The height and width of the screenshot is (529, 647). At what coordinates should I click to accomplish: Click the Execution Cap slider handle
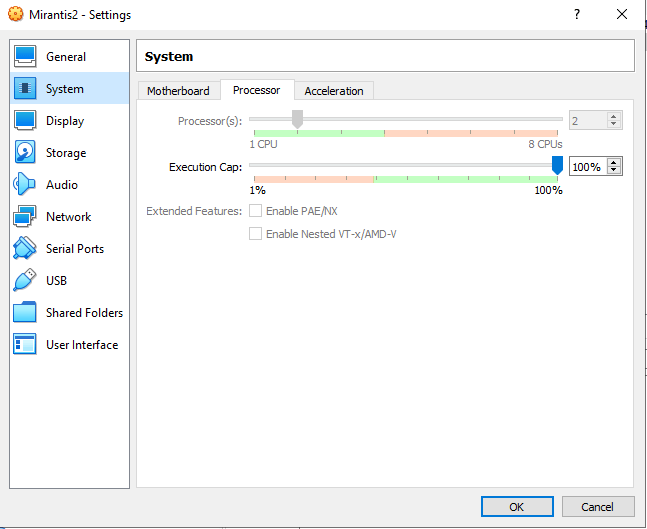pos(558,165)
